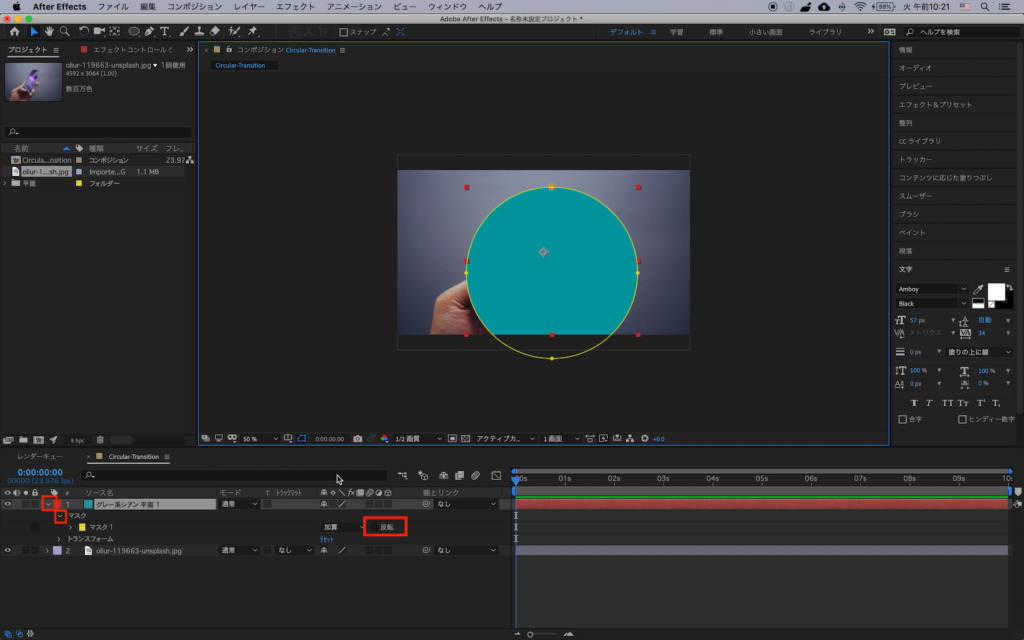Select oliur-1...sh.jpg in the project panel
This screenshot has height=640, width=1024.
[46, 171]
